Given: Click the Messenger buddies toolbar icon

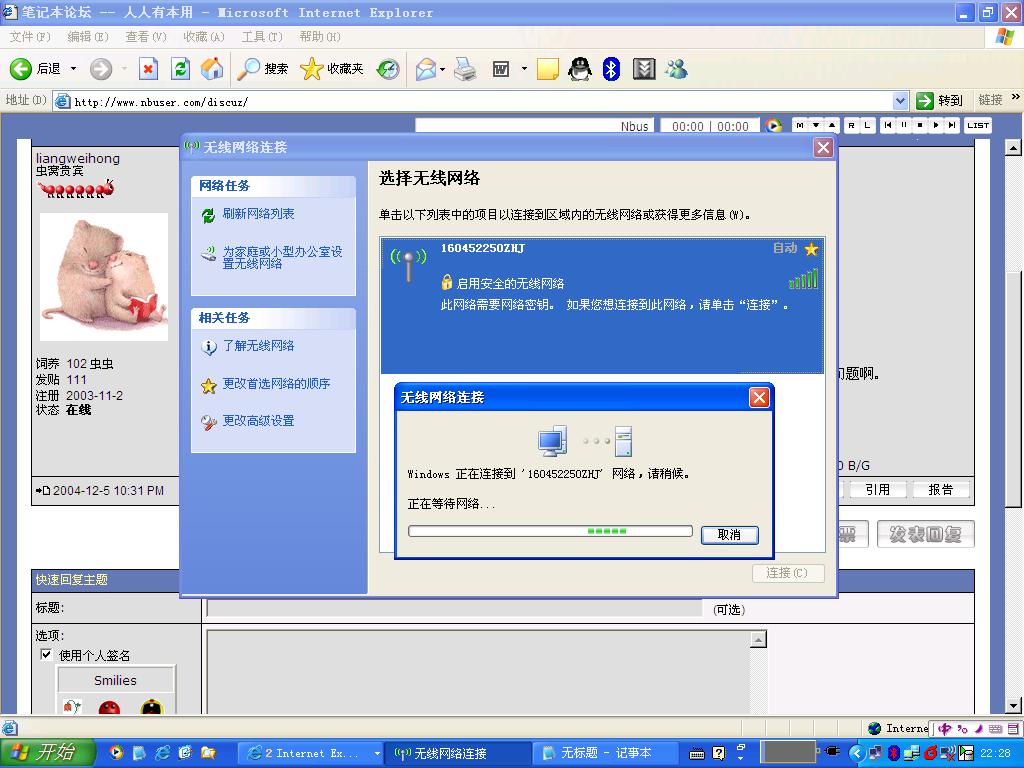Looking at the screenshot, I should point(676,68).
